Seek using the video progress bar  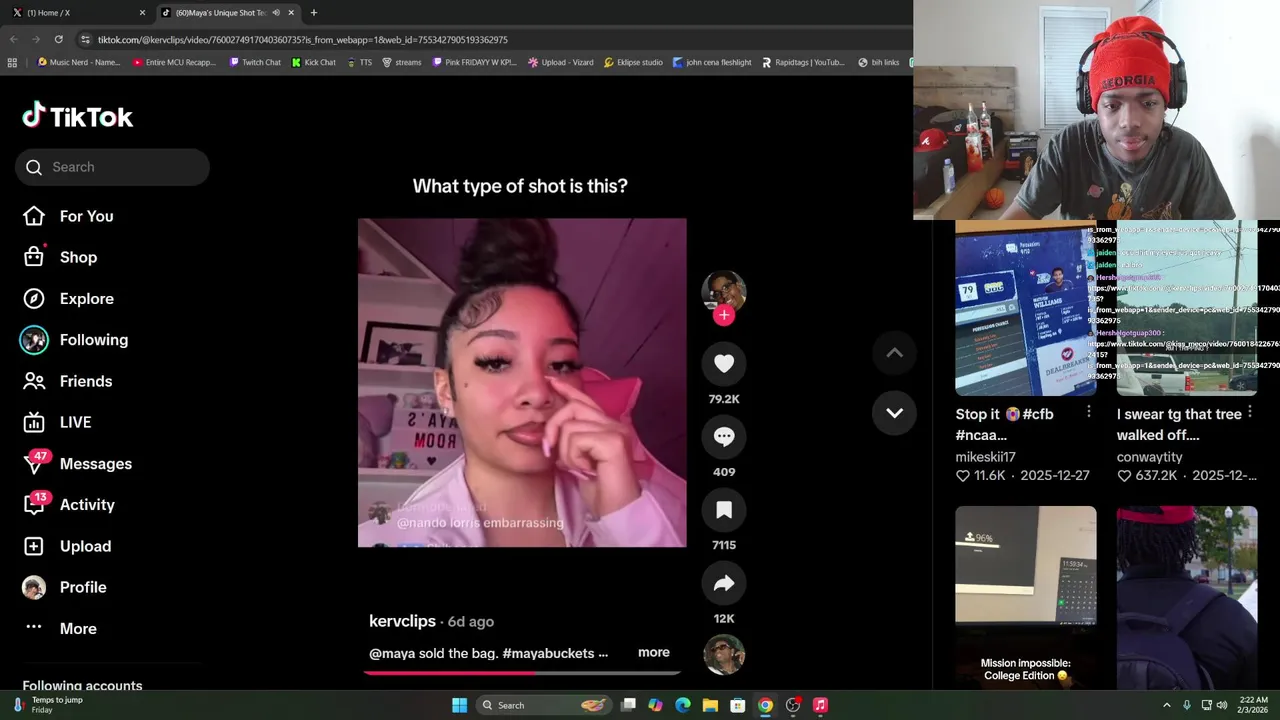522,672
